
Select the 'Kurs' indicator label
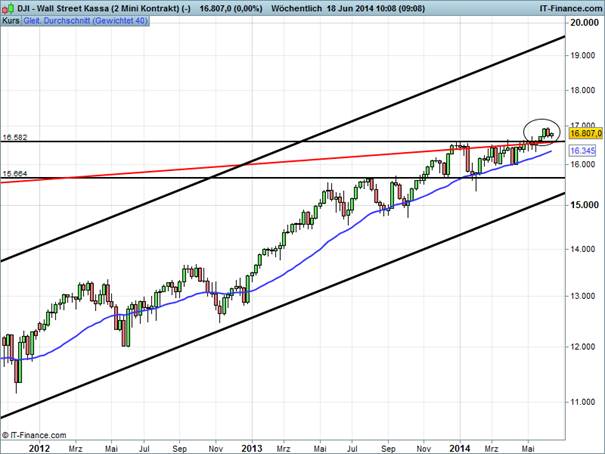pyautogui.click(x=11, y=20)
